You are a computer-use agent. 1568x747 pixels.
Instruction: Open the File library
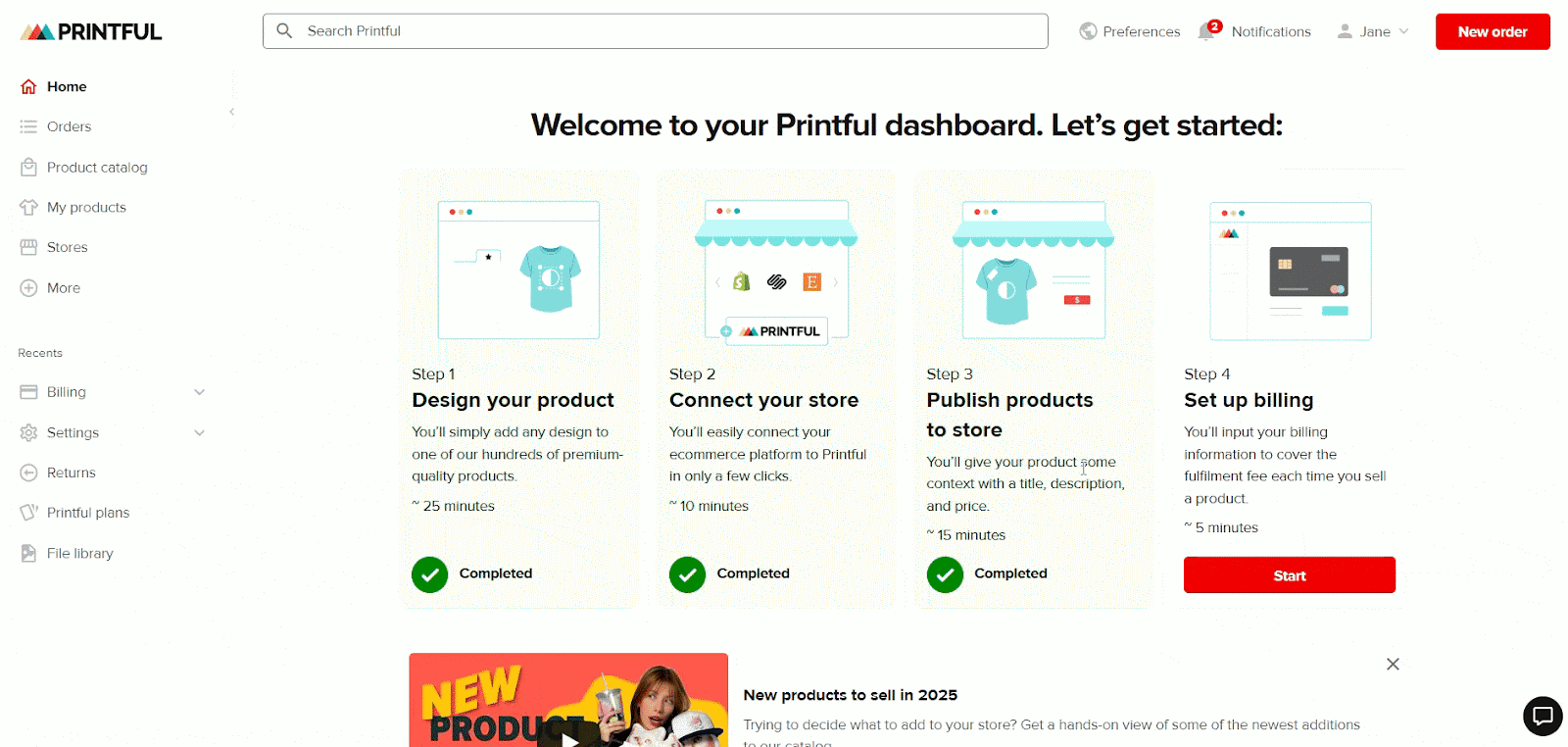click(x=79, y=553)
